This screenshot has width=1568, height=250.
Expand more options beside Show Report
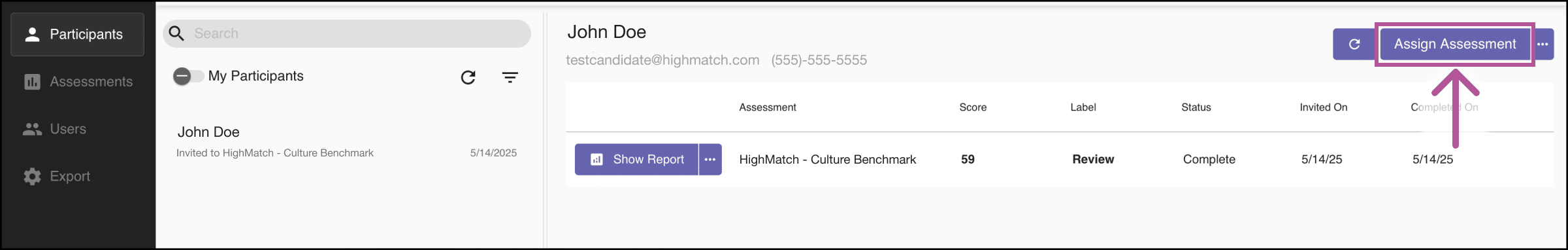(x=710, y=160)
